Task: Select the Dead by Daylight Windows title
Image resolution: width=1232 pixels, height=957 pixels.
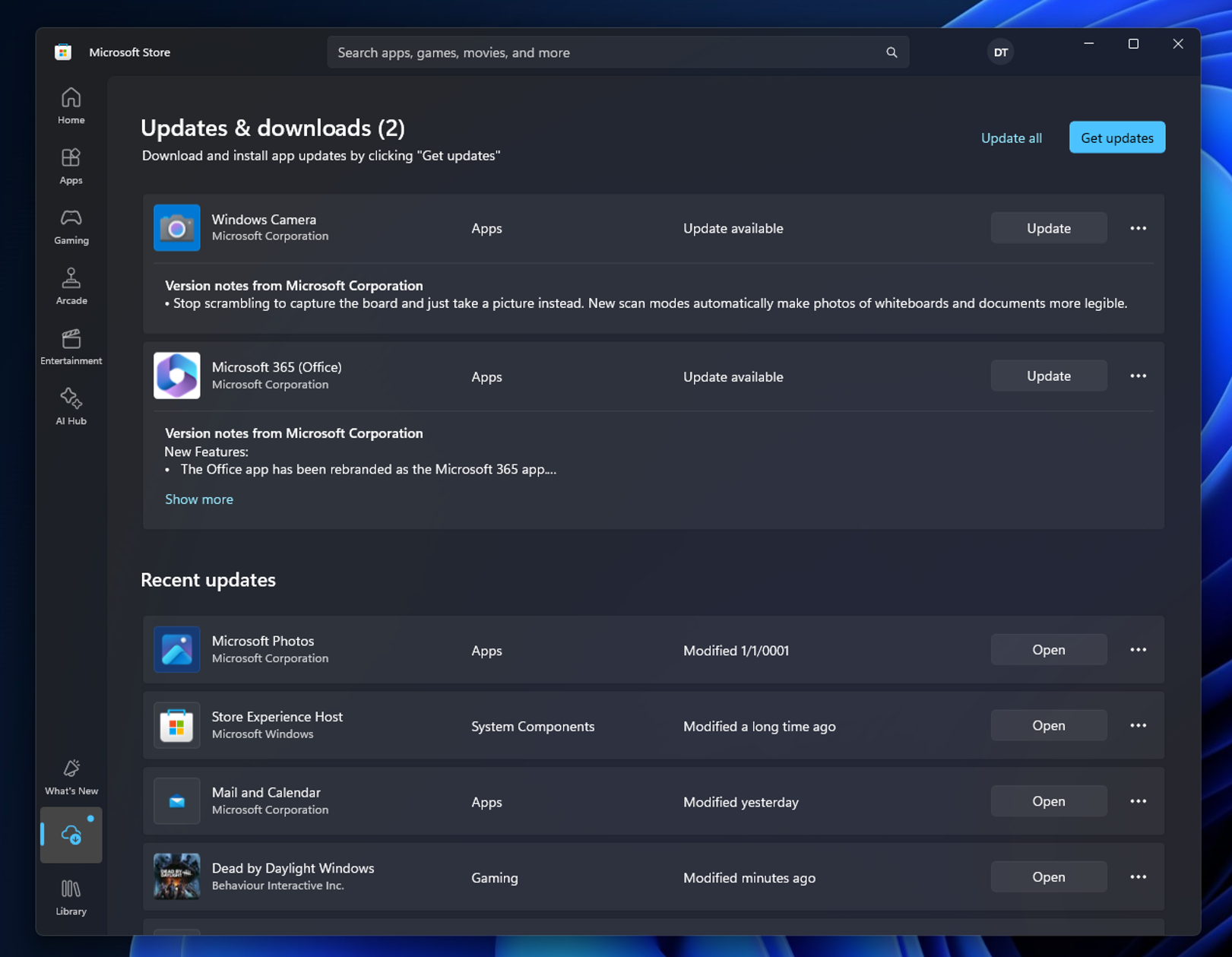Action: coord(293,868)
